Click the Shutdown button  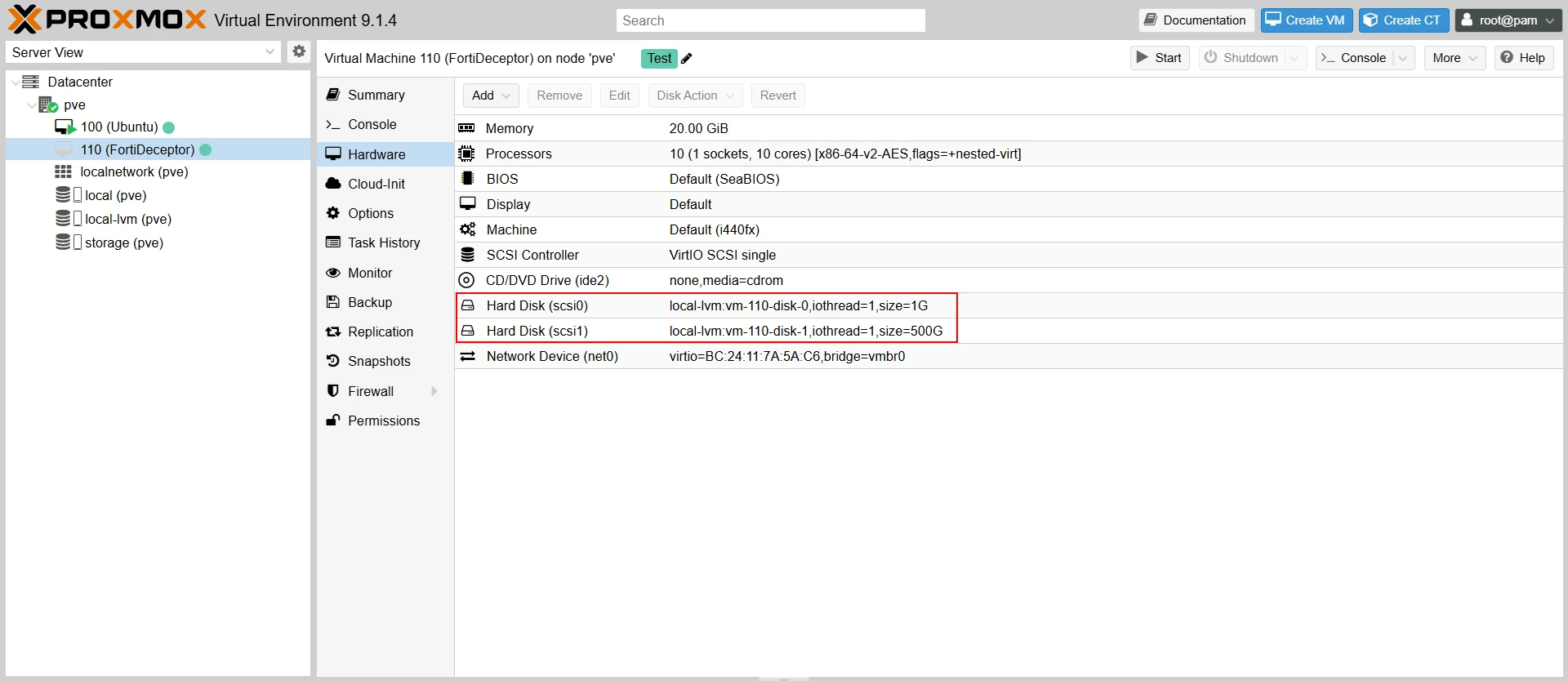[1241, 58]
